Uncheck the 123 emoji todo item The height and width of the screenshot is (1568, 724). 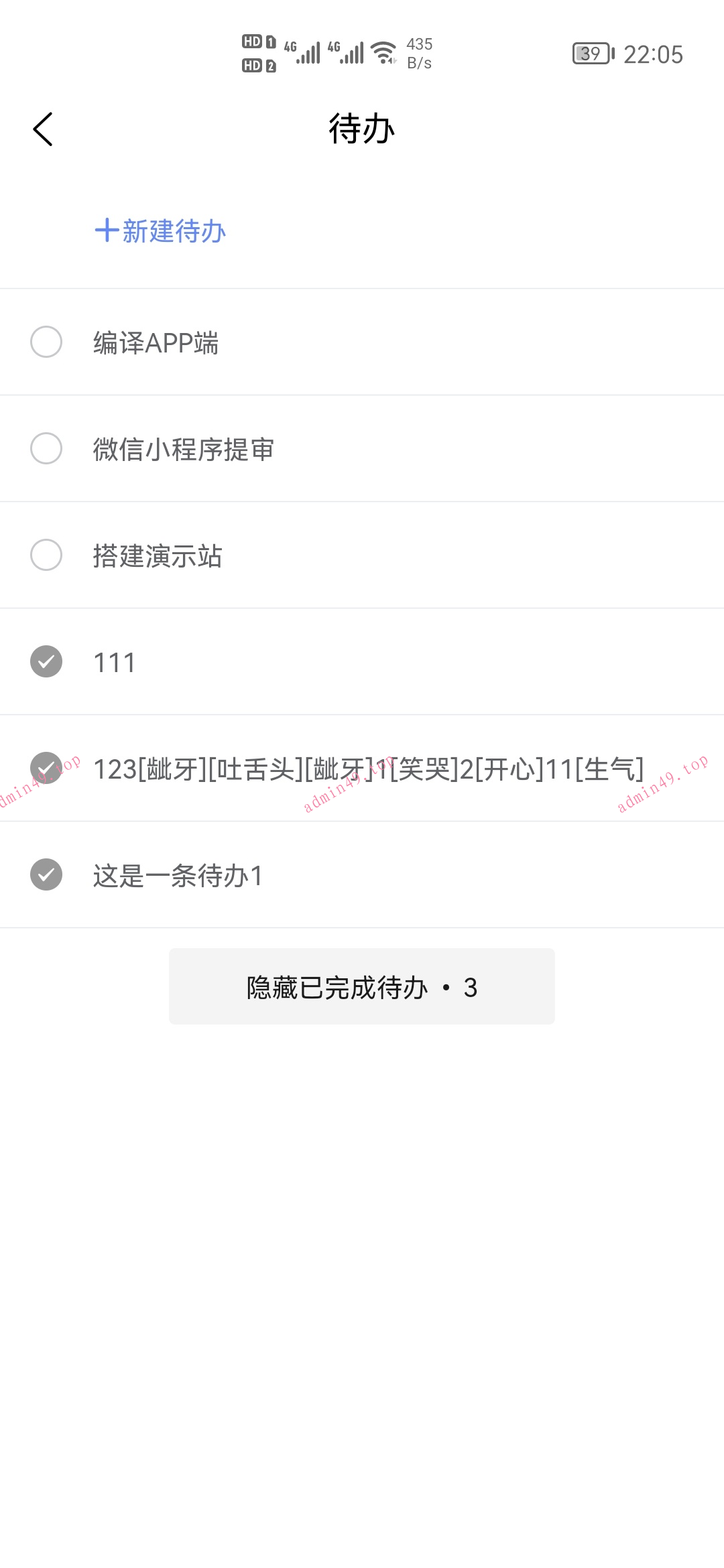[46, 768]
